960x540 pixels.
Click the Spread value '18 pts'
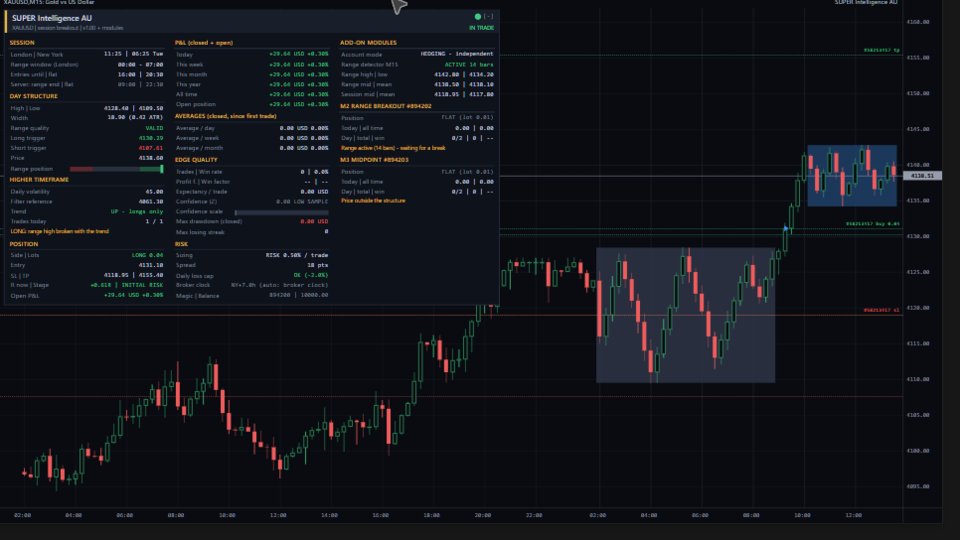click(x=318, y=265)
